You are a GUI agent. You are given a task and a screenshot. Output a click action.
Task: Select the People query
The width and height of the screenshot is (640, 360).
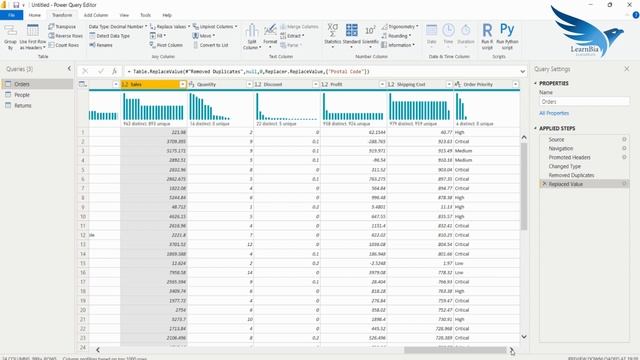pos(38,95)
